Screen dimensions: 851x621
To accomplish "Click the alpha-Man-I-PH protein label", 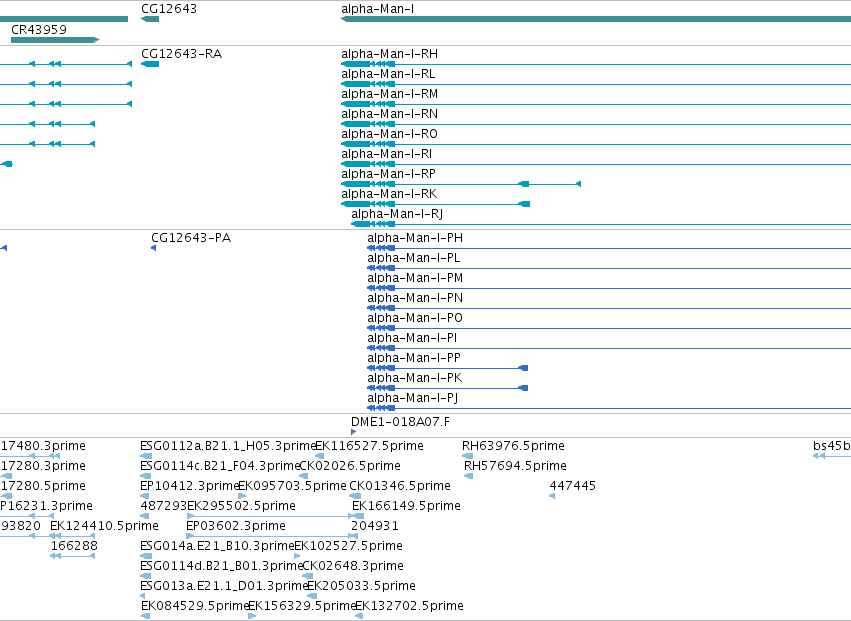I will tap(415, 238).
